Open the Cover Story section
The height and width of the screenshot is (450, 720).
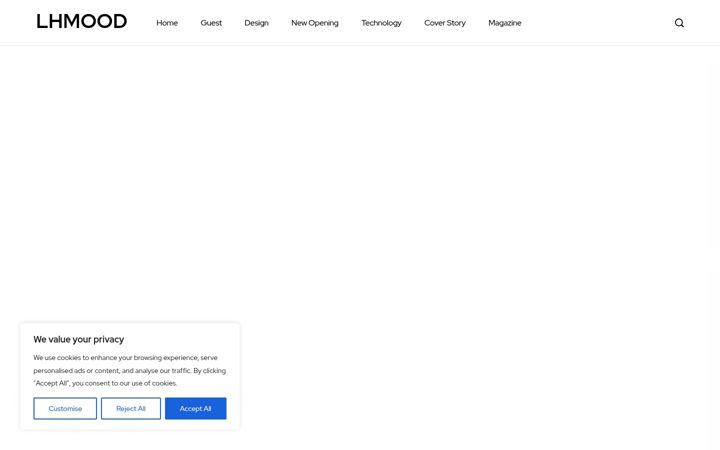coord(444,23)
